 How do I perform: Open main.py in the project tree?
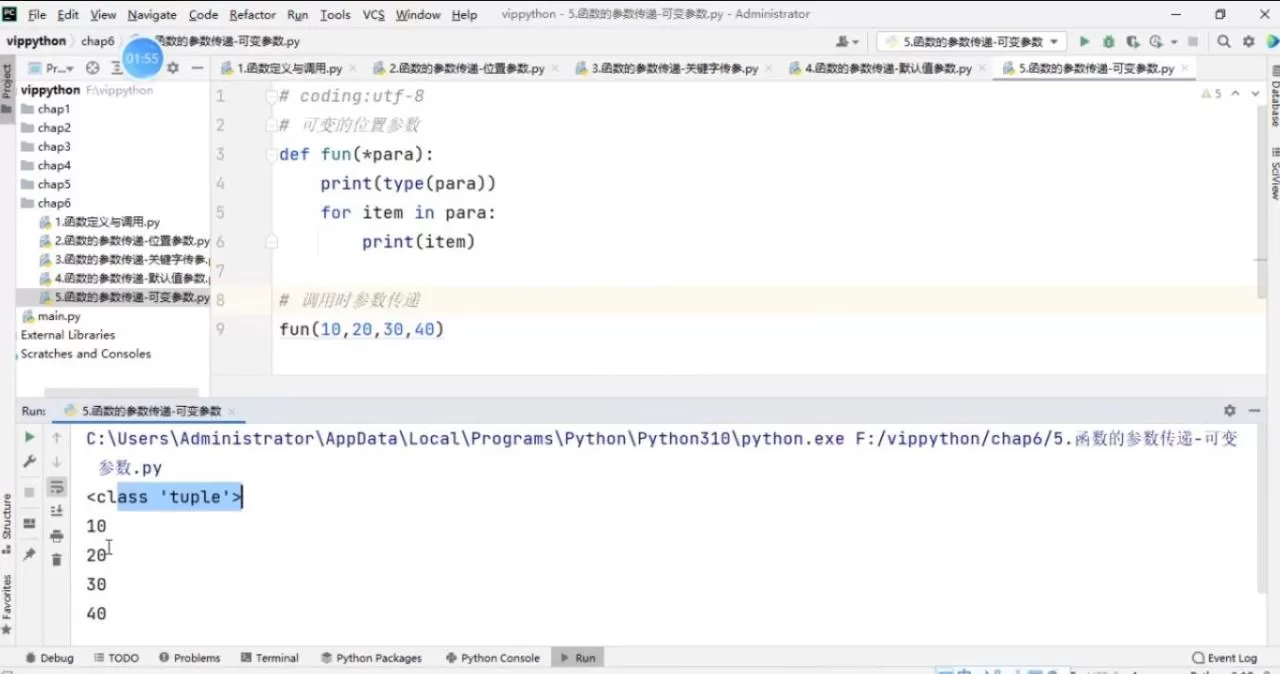coord(58,316)
